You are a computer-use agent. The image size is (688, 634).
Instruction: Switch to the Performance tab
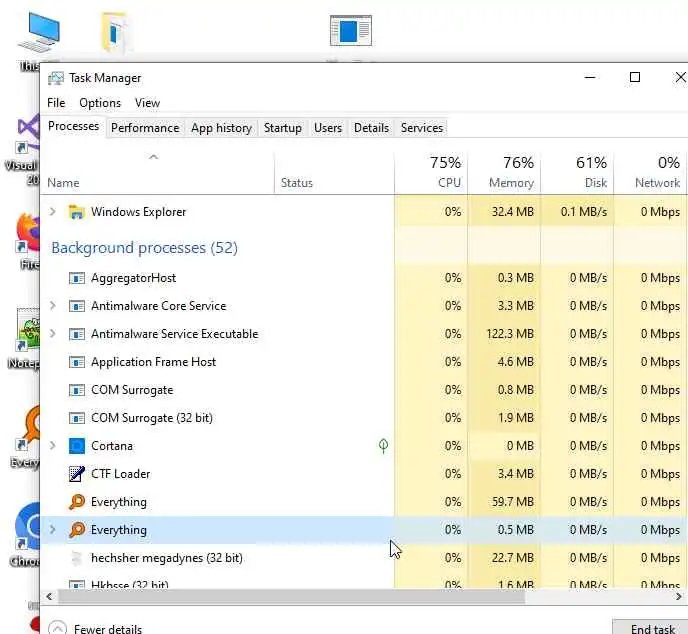point(145,128)
